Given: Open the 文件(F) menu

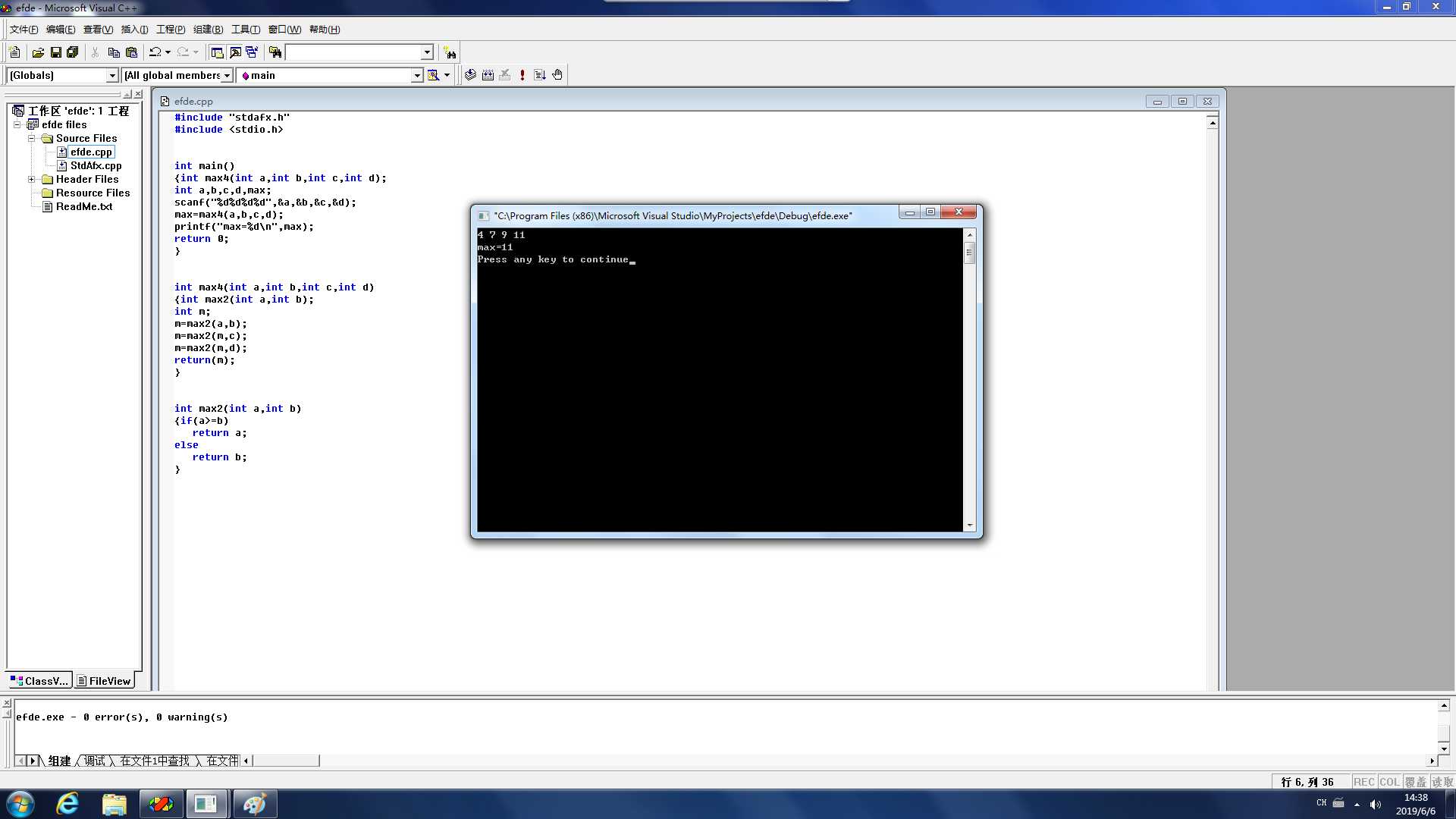Looking at the screenshot, I should click(x=24, y=30).
